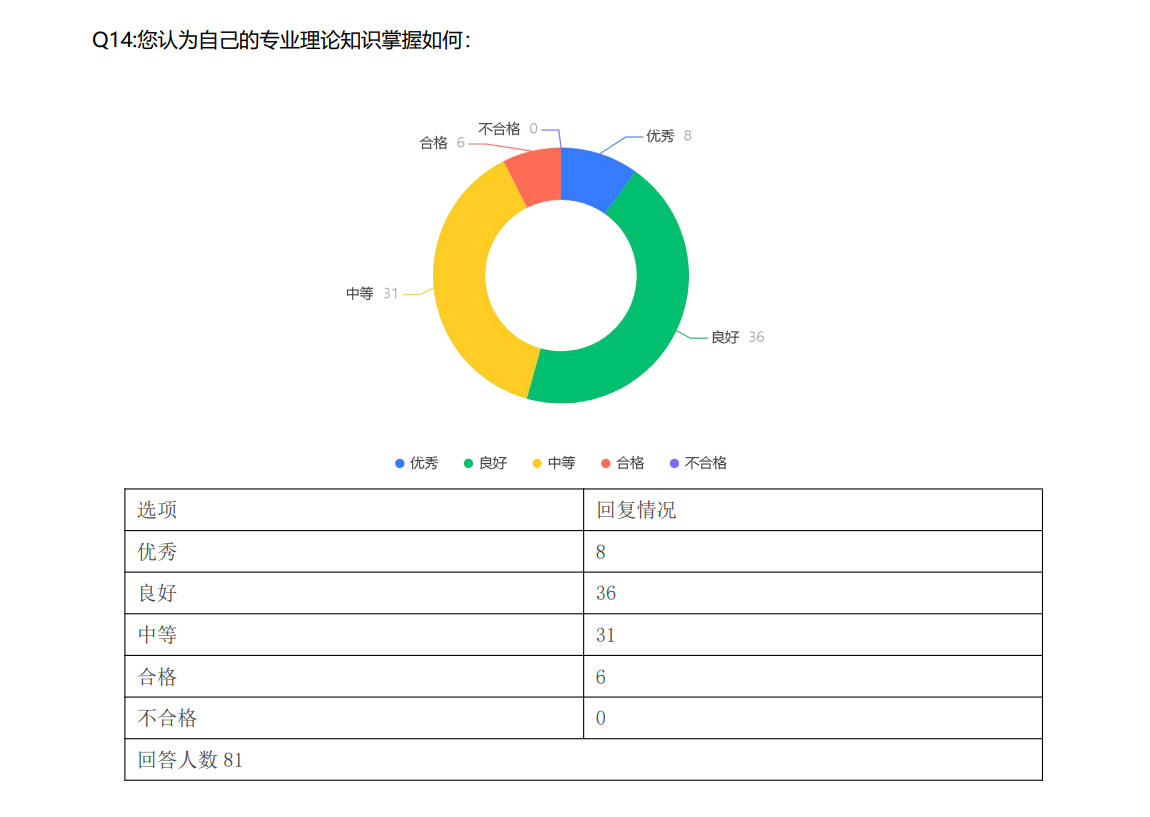Screen dimensions: 1150x817
Task: Click the 良好 36 callout label beside the donut
Action: [x=737, y=337]
